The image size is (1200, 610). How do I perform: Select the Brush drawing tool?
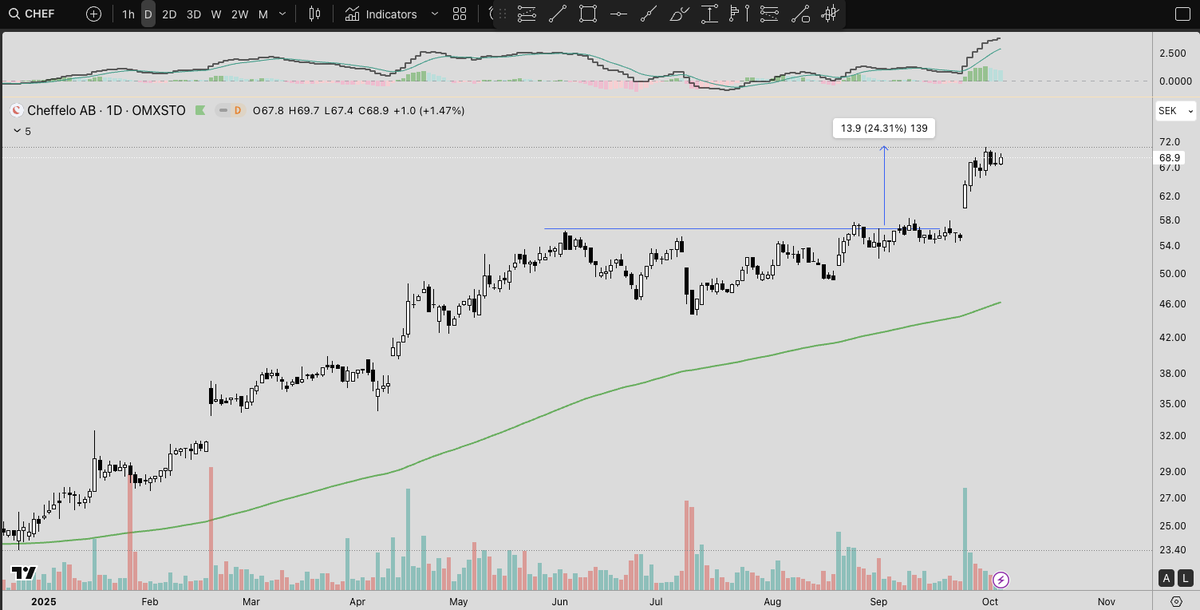678,14
